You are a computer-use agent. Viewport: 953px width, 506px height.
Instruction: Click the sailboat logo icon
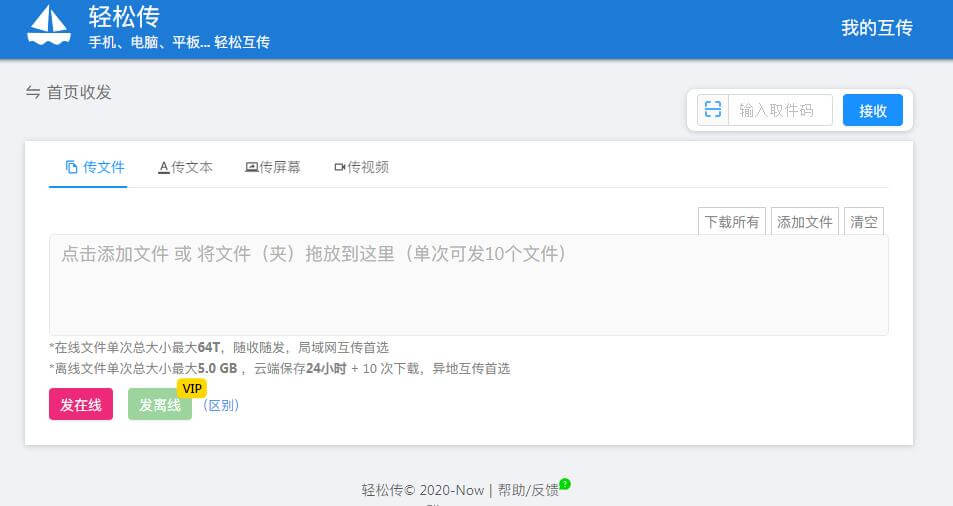[48, 26]
